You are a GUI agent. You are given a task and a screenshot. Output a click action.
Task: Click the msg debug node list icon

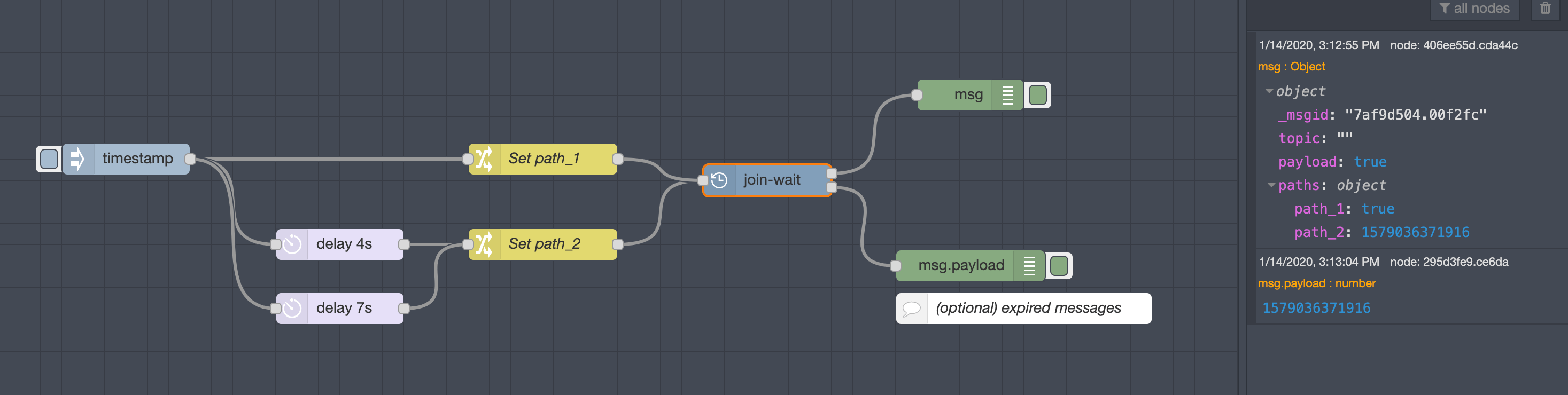pyautogui.click(x=1007, y=96)
